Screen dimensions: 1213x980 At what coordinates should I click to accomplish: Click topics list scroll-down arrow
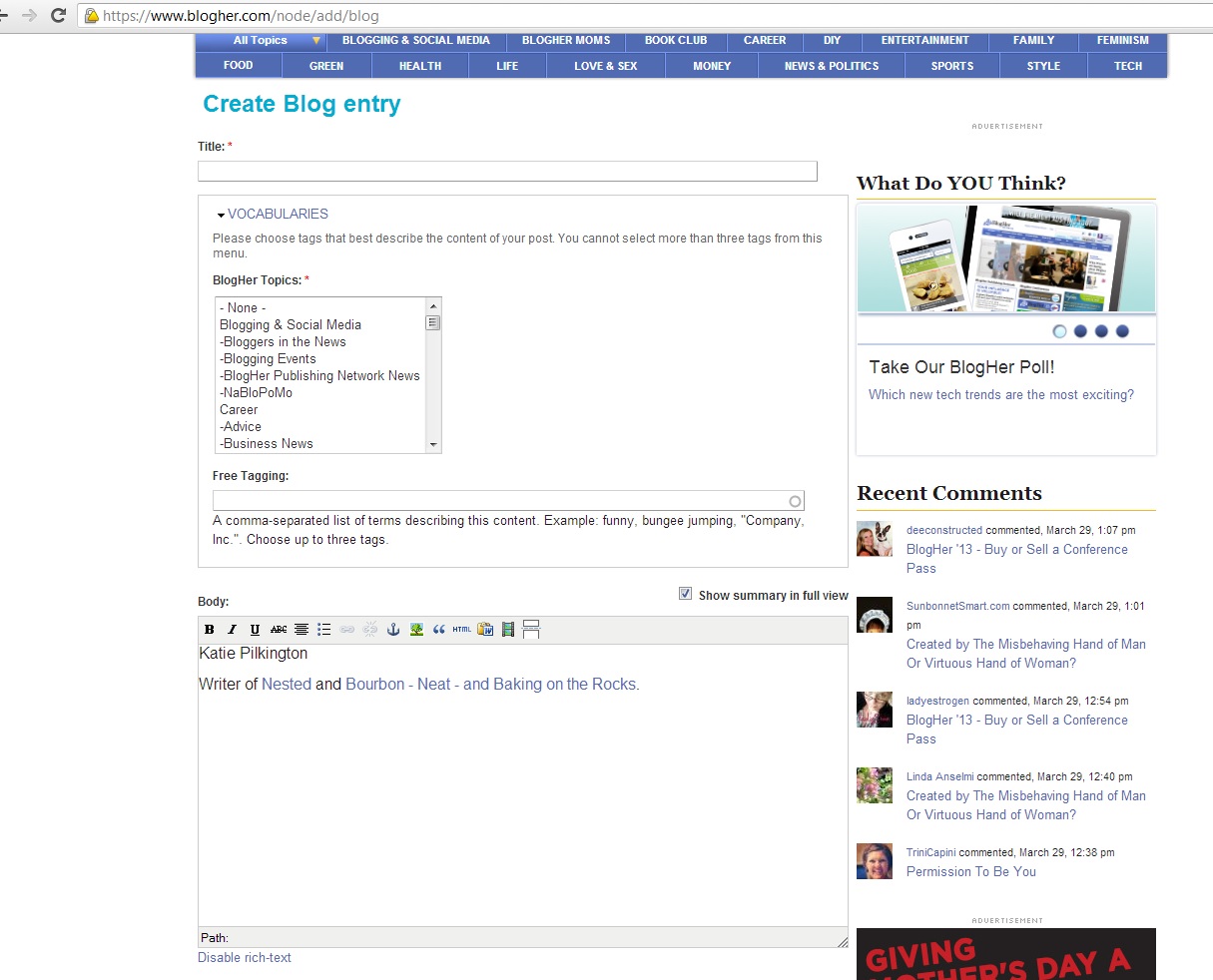click(x=433, y=444)
